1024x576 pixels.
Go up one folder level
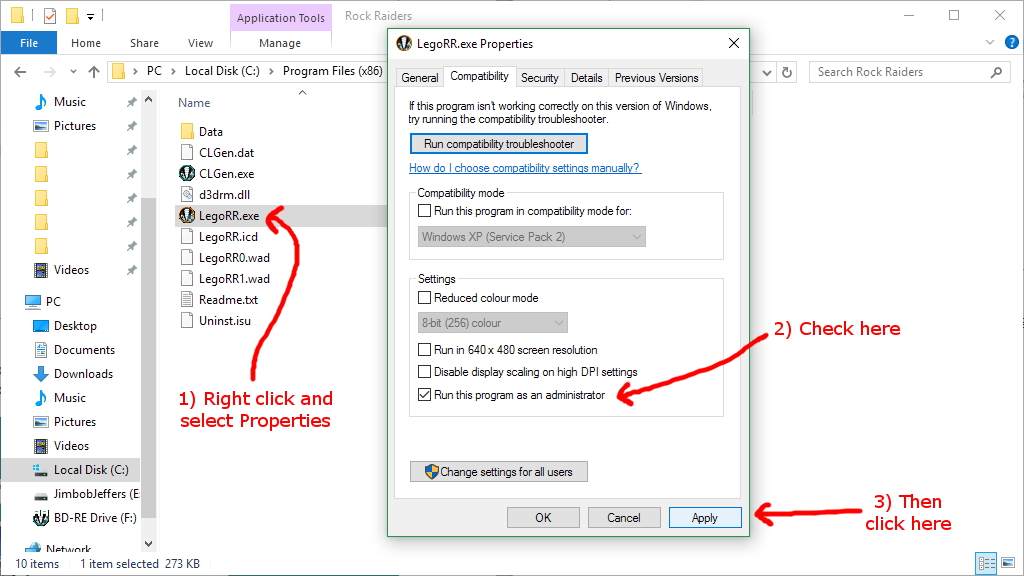pyautogui.click(x=94, y=72)
